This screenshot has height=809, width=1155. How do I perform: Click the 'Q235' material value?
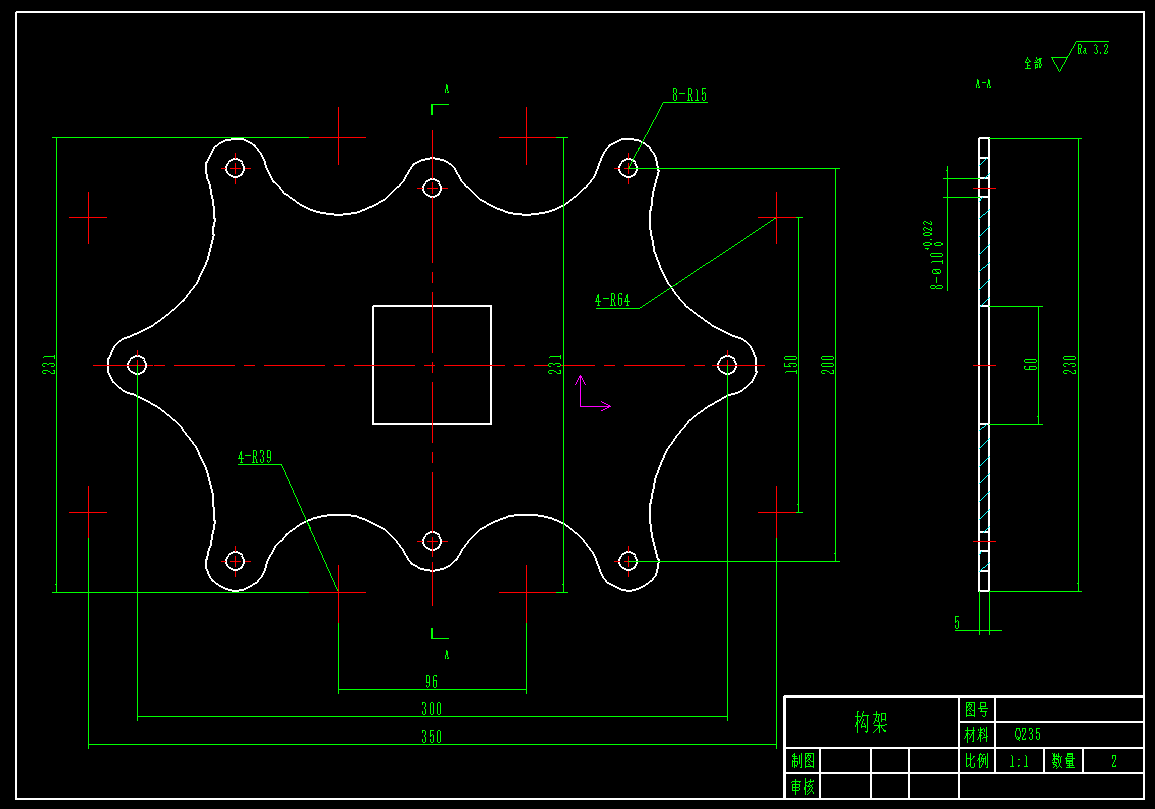[x=1028, y=735]
